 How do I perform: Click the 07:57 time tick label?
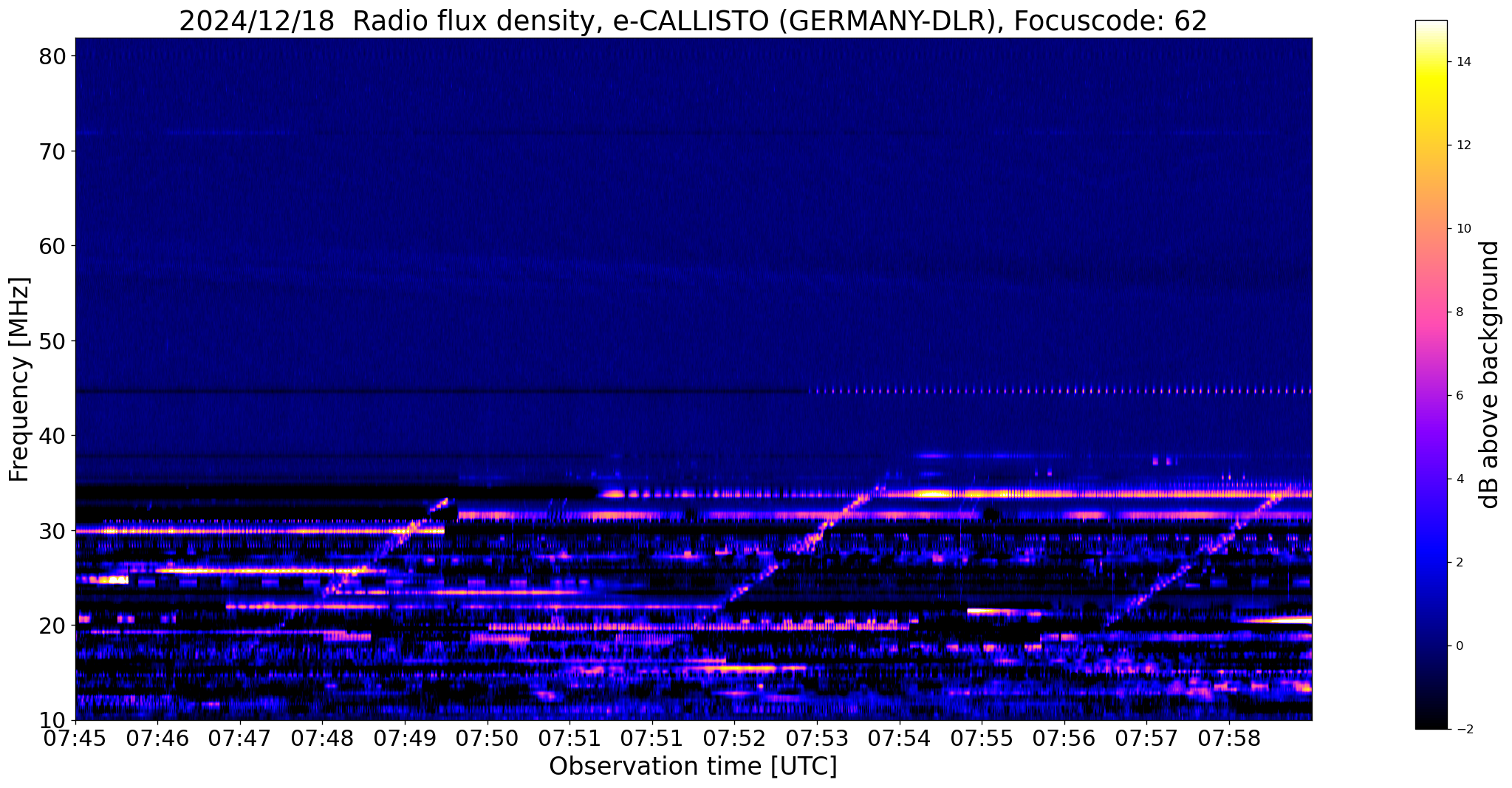(1146, 739)
